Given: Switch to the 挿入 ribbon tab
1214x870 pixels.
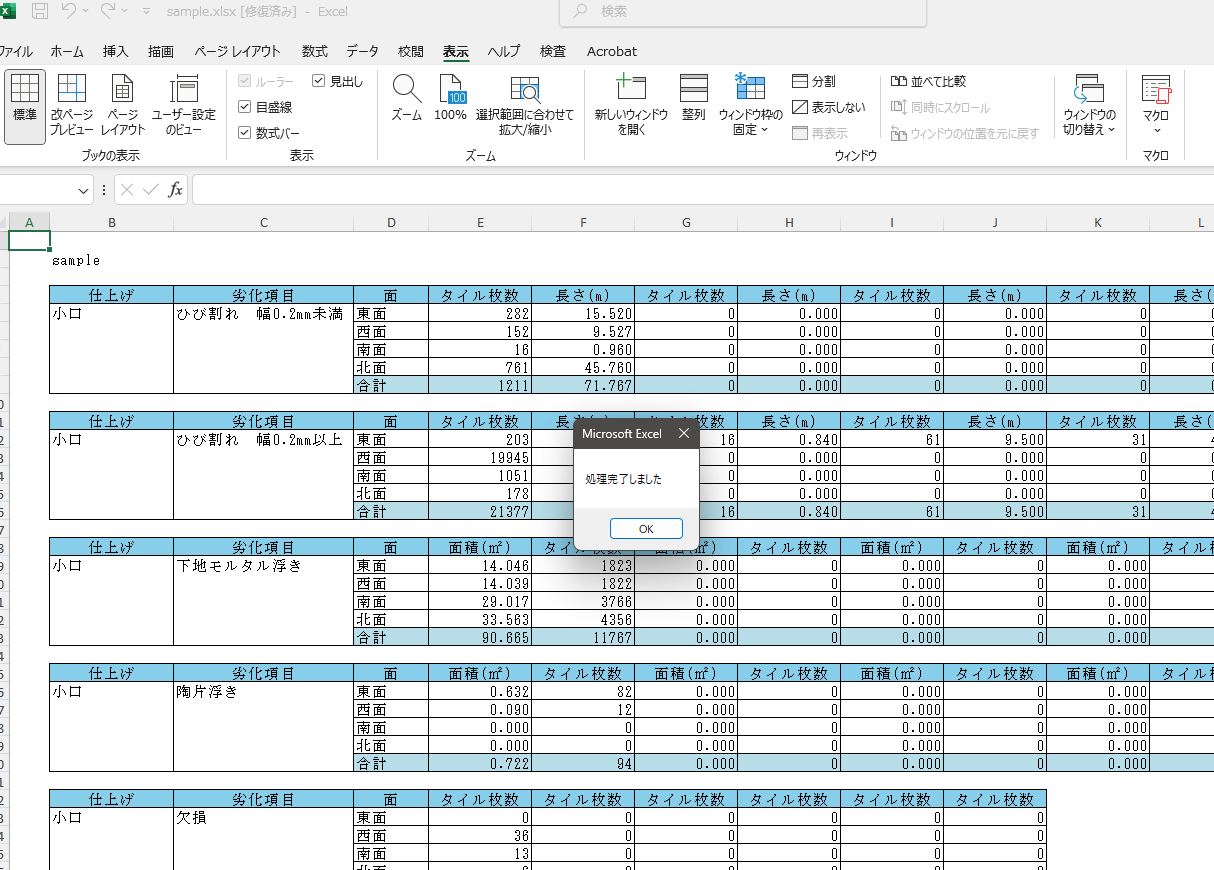Looking at the screenshot, I should point(116,51).
